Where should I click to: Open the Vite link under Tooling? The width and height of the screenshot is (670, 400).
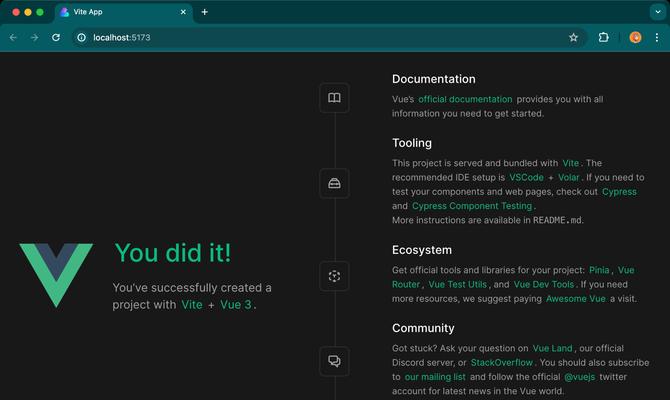click(570, 163)
